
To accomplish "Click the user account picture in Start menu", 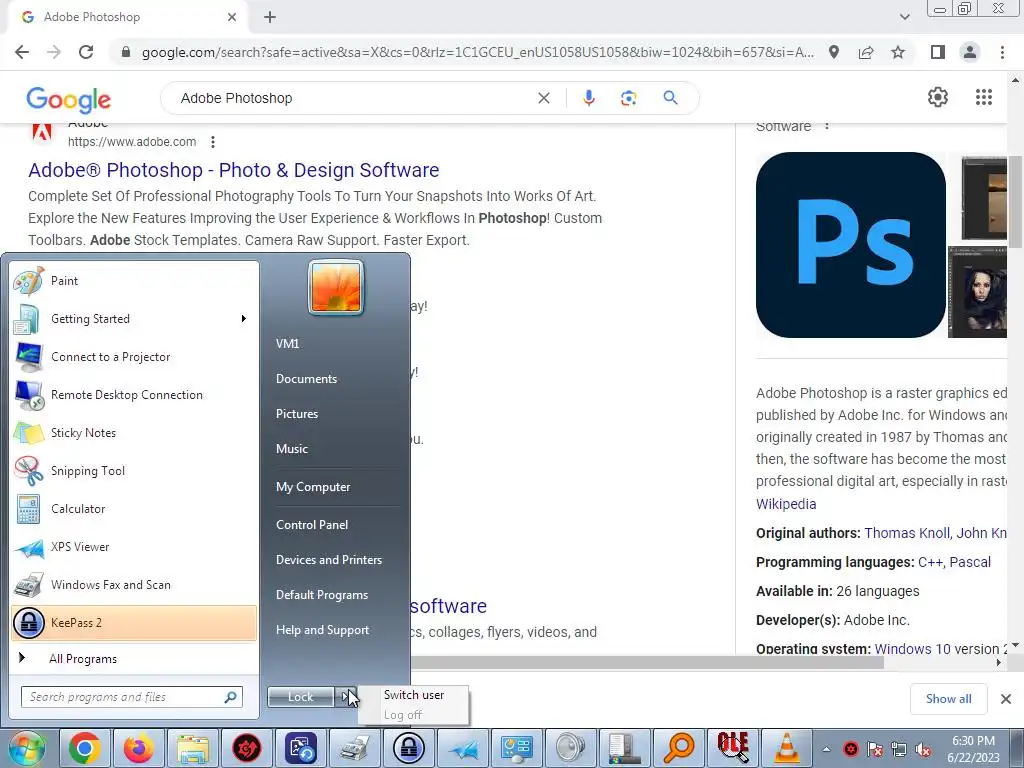I will pyautogui.click(x=336, y=287).
